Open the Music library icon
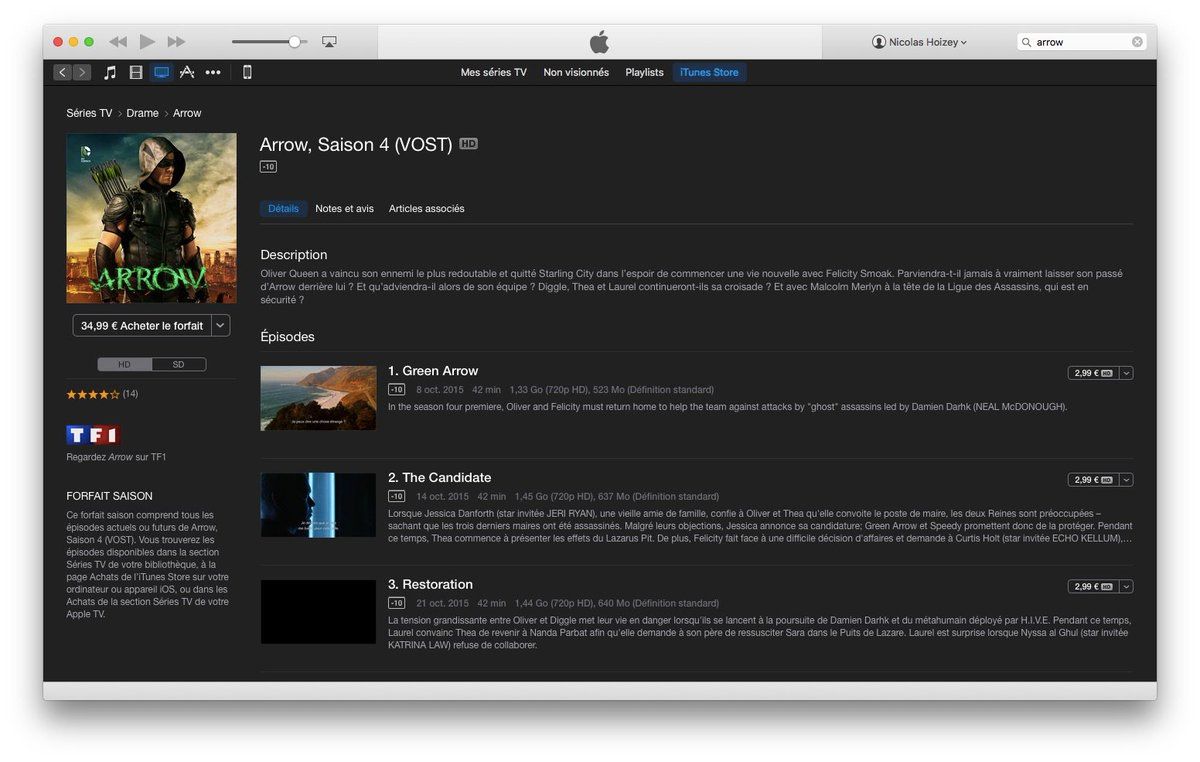Viewport: 1200px width, 762px height. tap(110, 72)
